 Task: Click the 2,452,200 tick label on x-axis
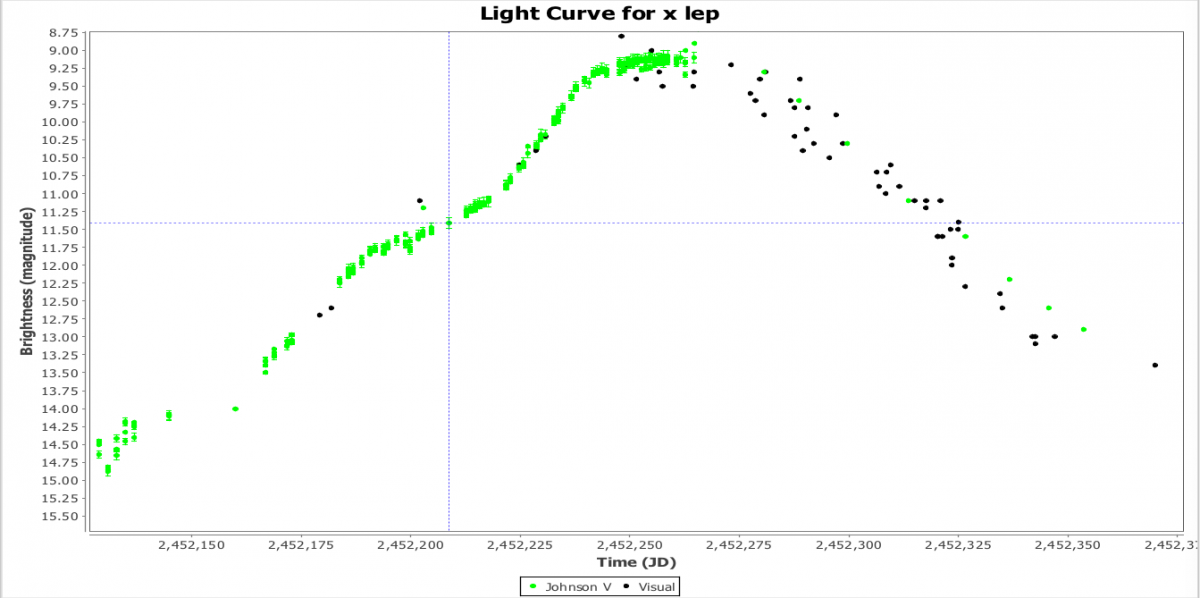click(x=410, y=545)
